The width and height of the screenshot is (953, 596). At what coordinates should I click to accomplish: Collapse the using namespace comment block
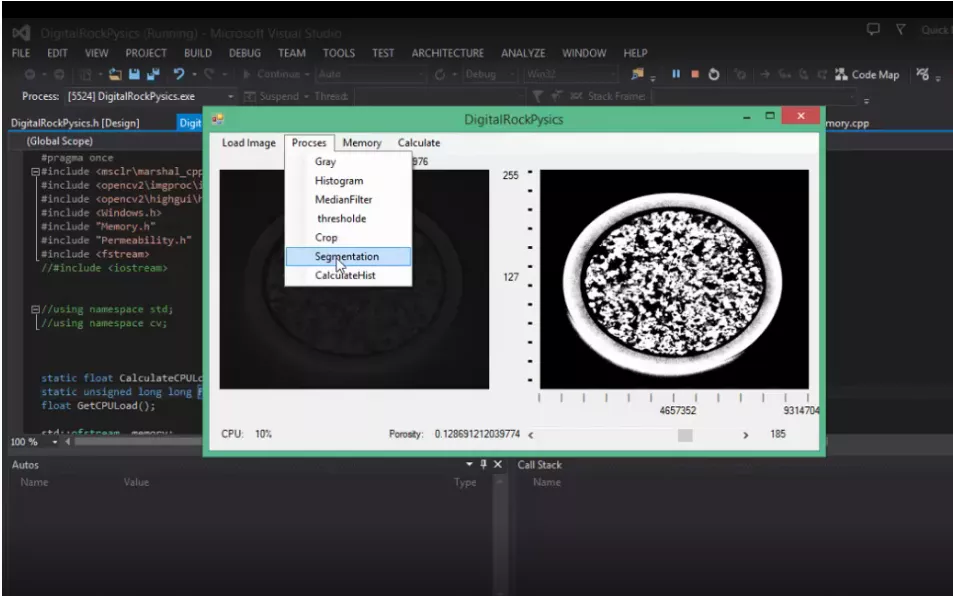[x=35, y=310]
